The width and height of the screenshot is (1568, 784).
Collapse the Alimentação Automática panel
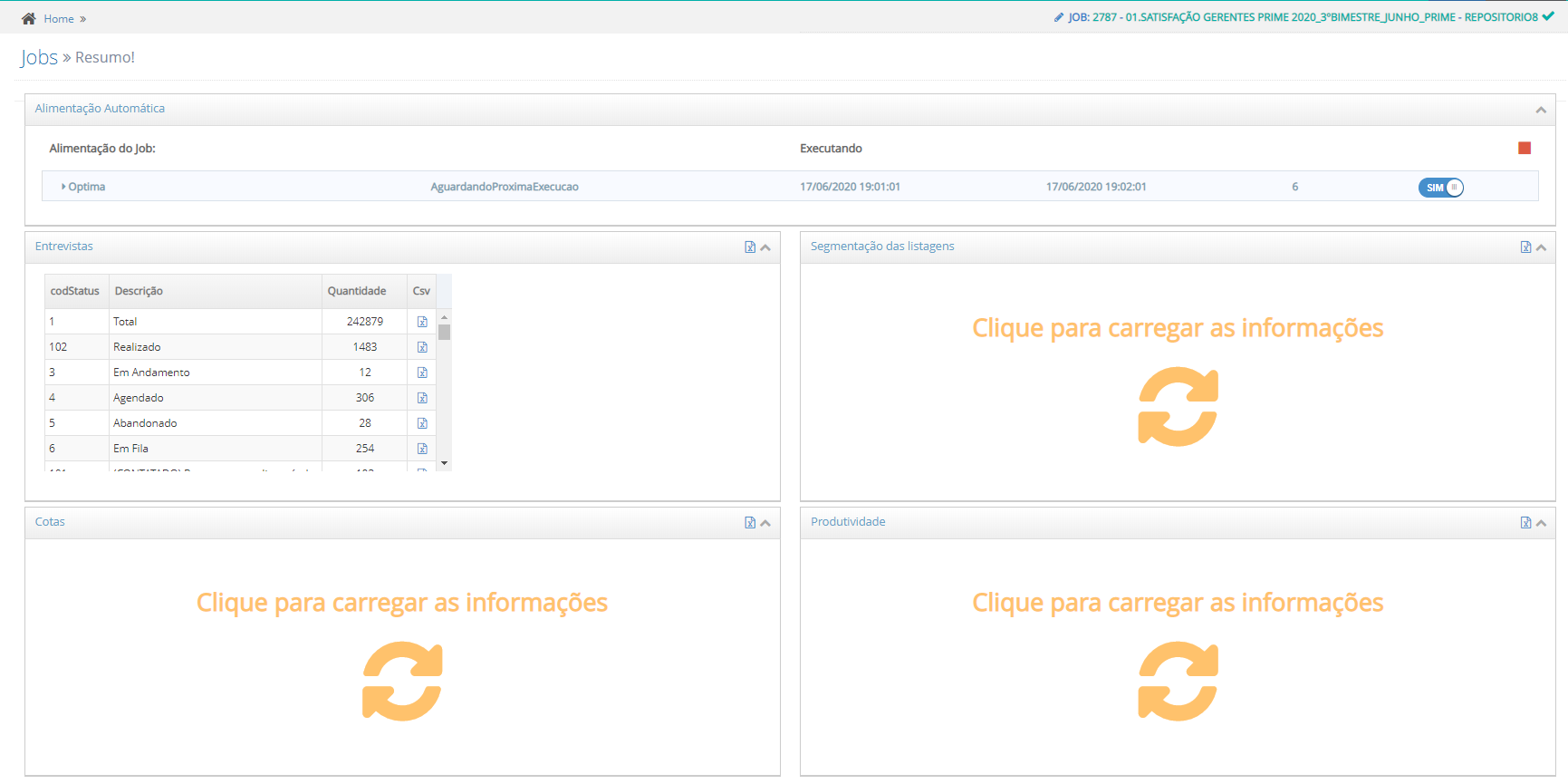click(1541, 110)
